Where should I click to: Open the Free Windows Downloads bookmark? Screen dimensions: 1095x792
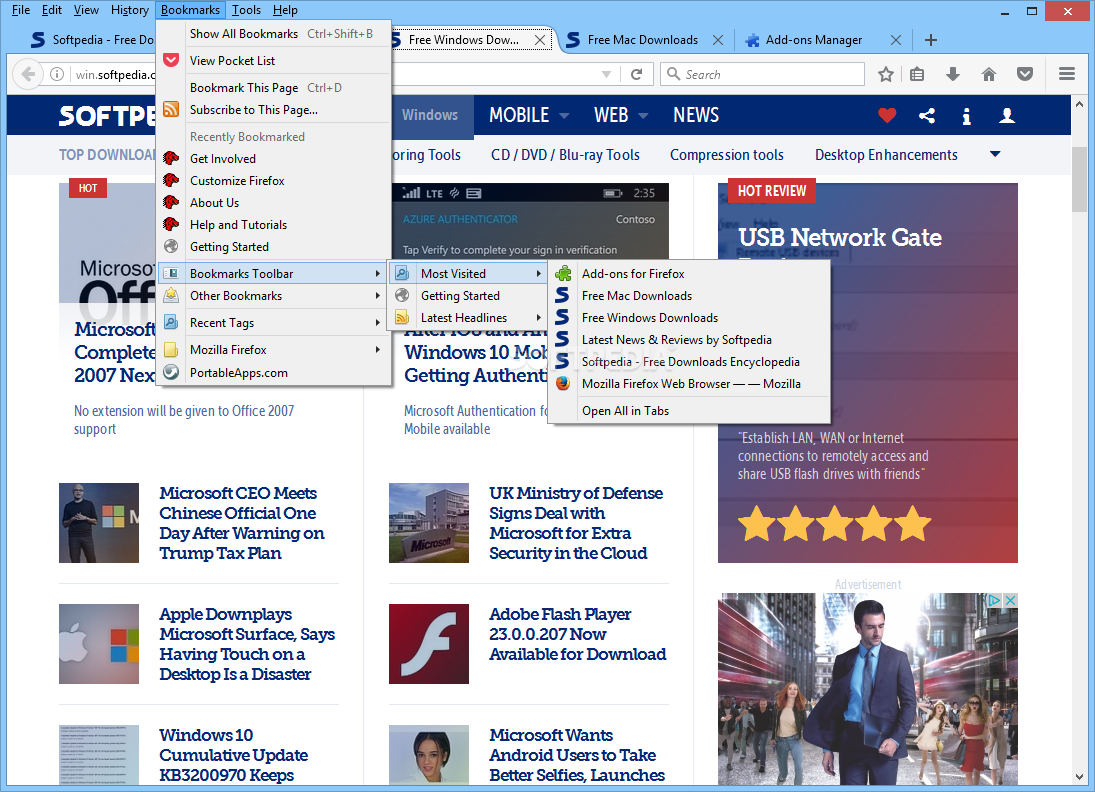[690, 318]
